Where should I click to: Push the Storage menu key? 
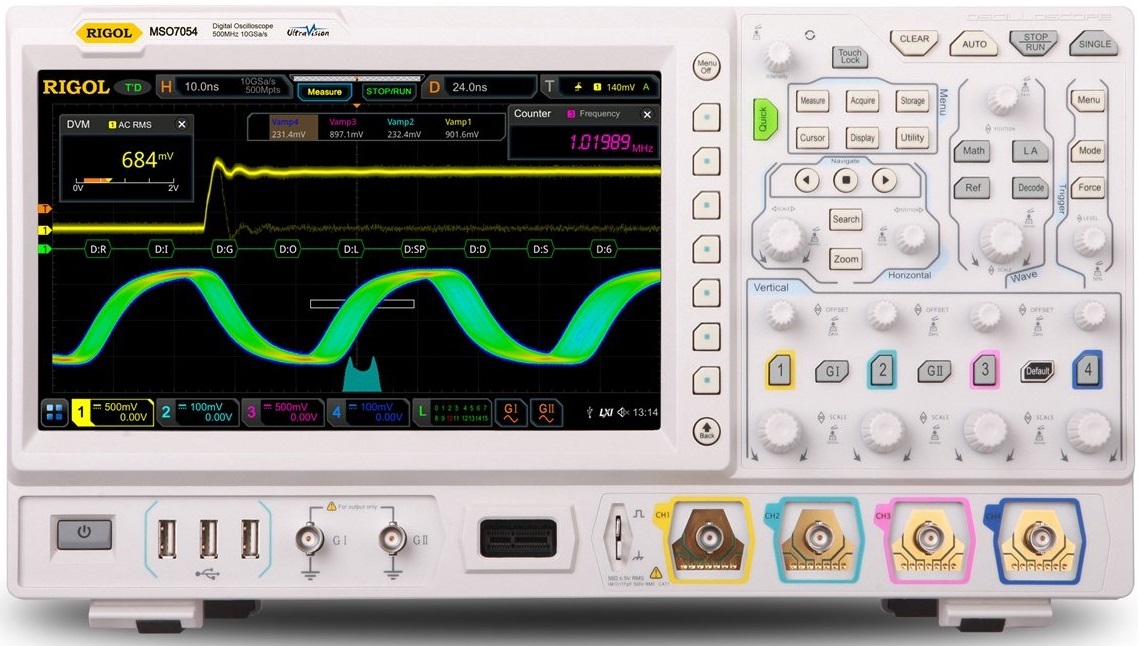pyautogui.click(x=912, y=101)
